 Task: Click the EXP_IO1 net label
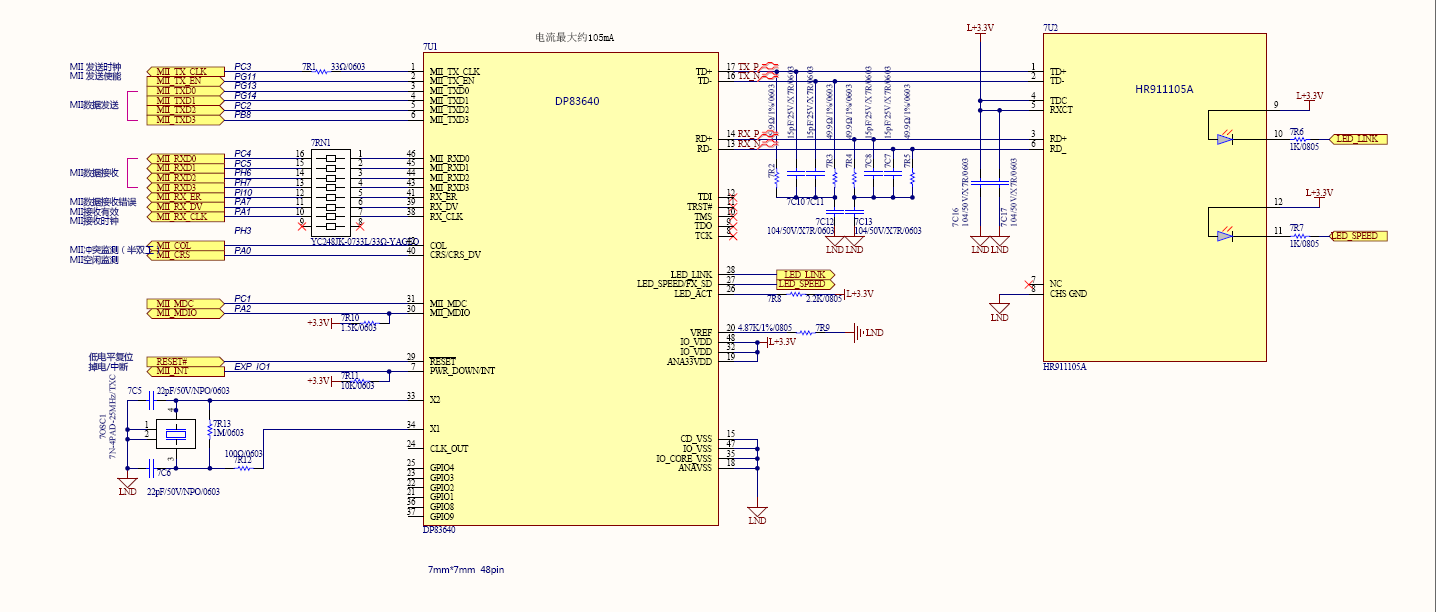click(252, 366)
